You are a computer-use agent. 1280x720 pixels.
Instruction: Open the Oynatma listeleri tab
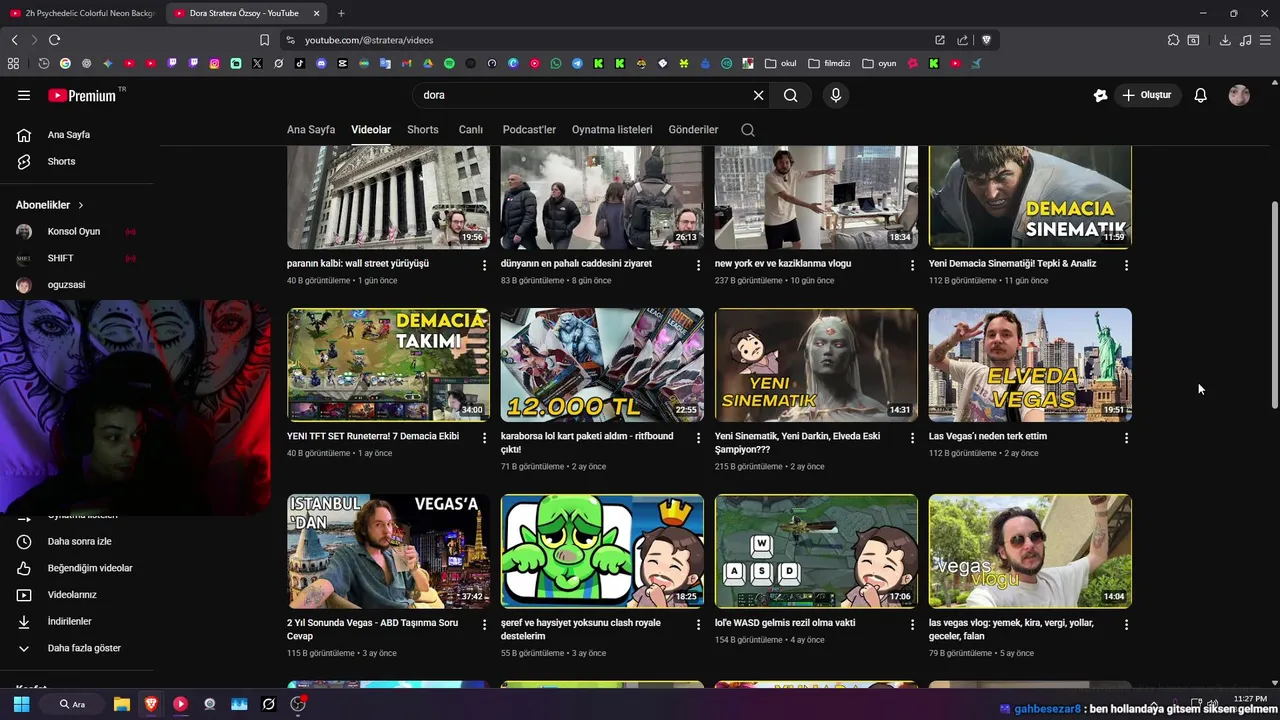612,130
